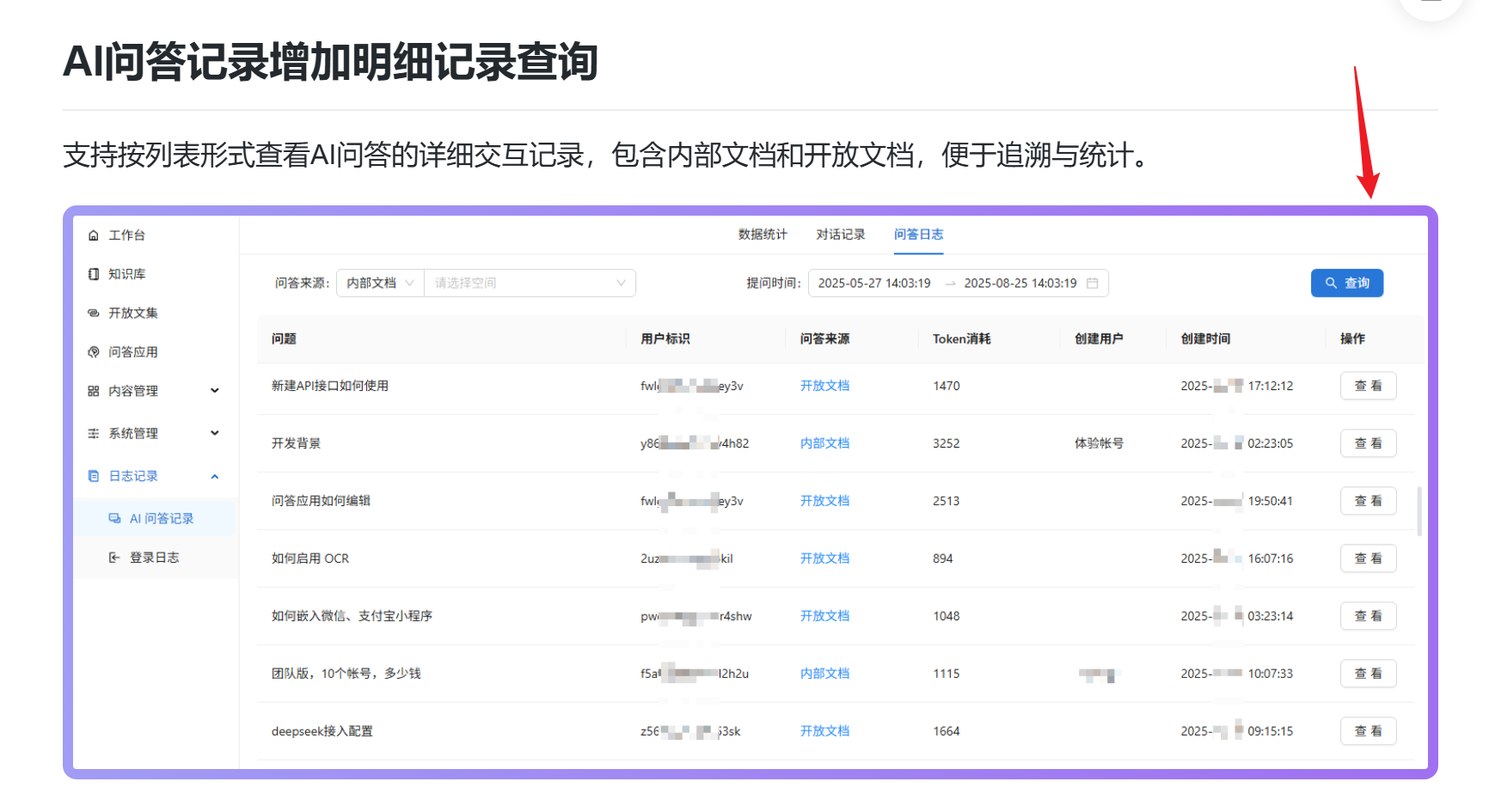Click the blue 查询 search button
Image resolution: width=1489 pixels, height=812 pixels.
1346,284
